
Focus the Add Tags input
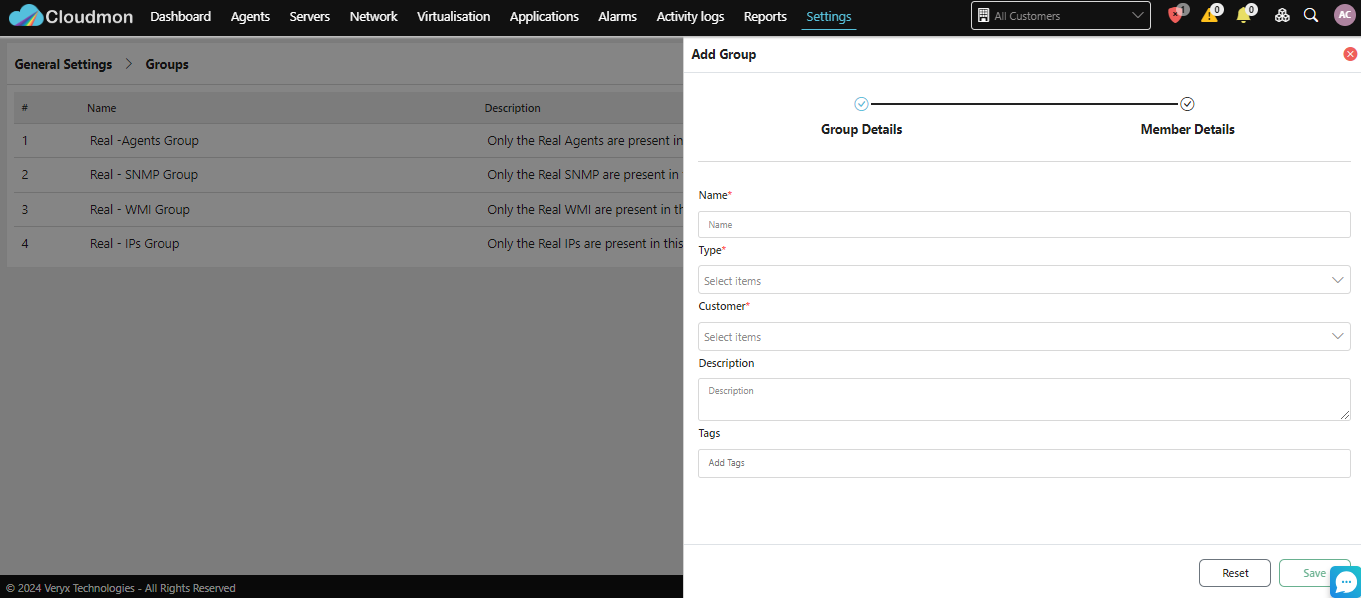tap(1024, 463)
